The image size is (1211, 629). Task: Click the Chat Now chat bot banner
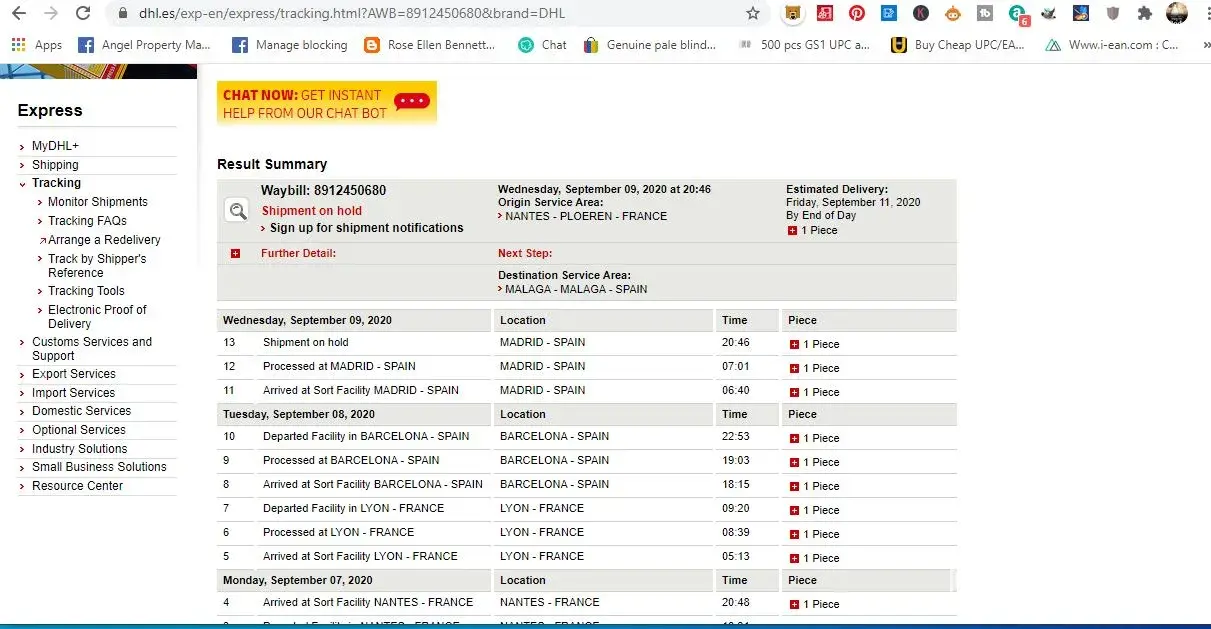click(327, 103)
